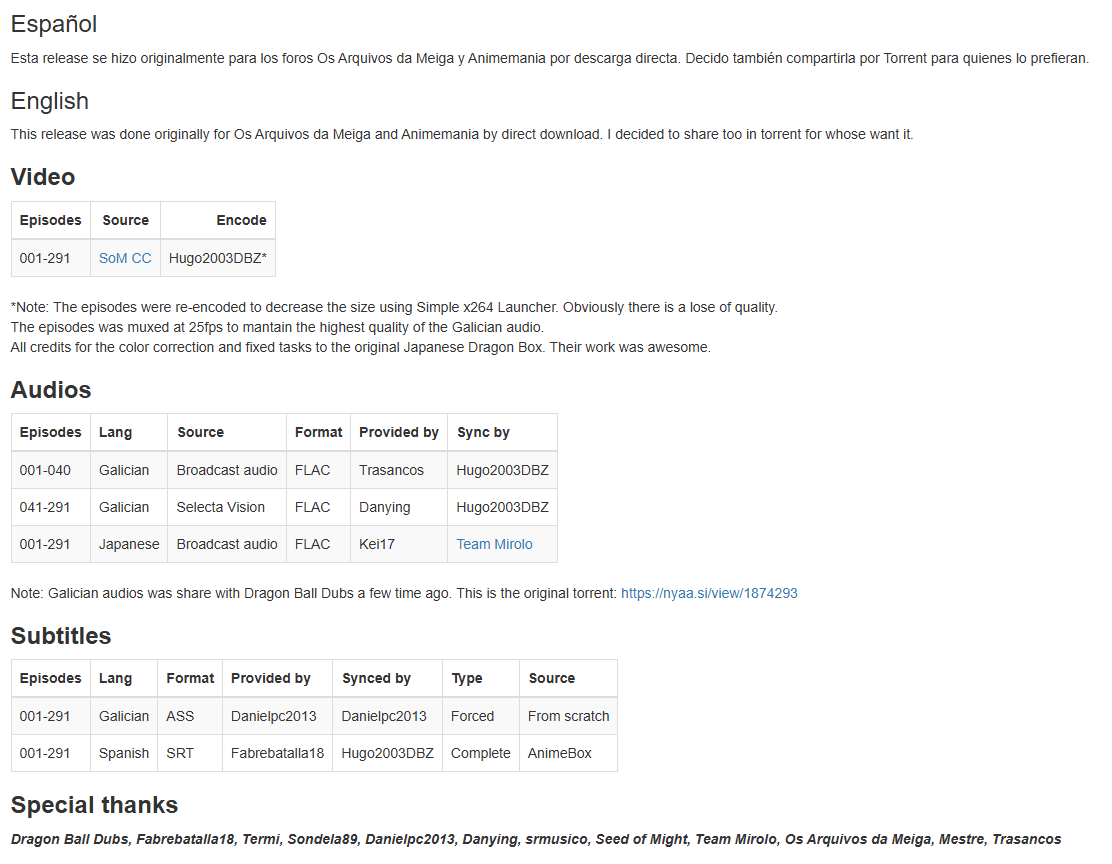The height and width of the screenshot is (864, 1112).
Task: Click the Spanish release description paragraph
Action: 550,58
